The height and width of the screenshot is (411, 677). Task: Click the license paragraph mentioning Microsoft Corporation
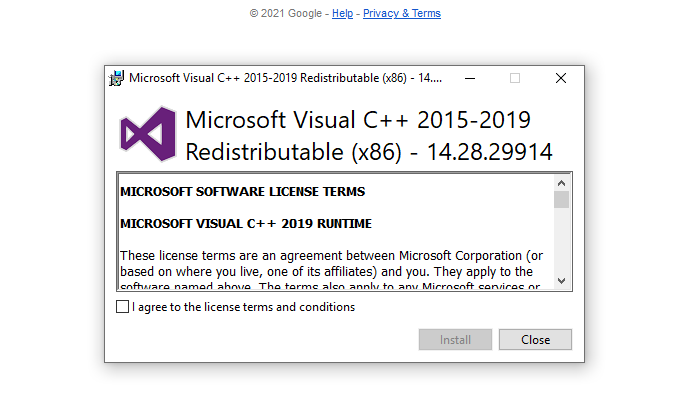[x=331, y=268]
